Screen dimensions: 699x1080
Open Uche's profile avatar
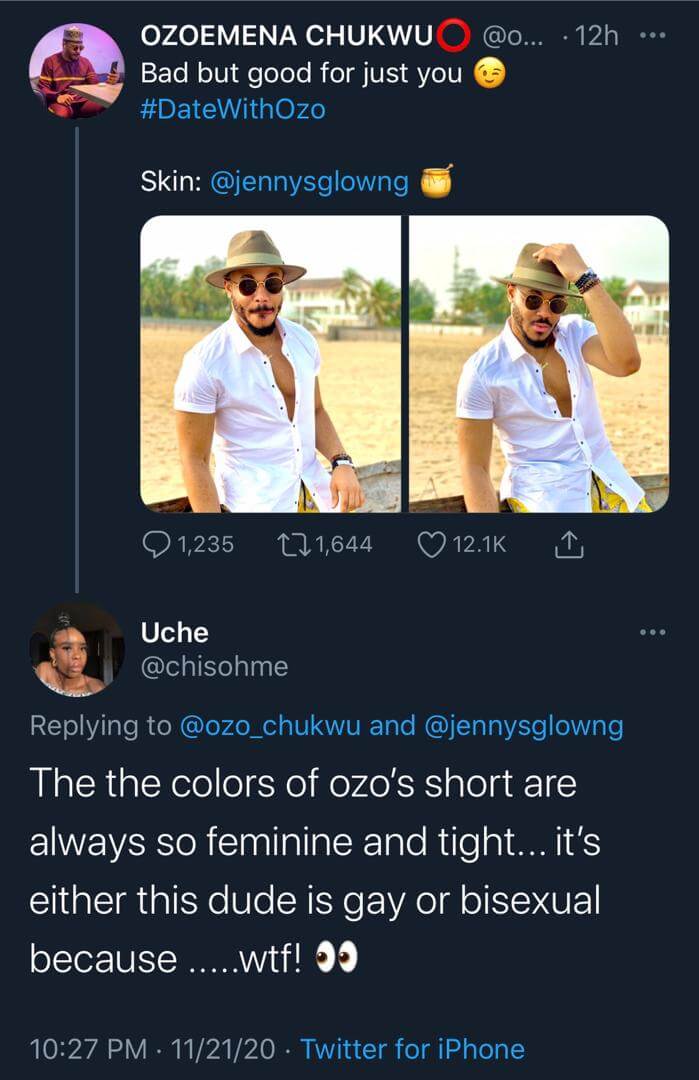[76, 650]
